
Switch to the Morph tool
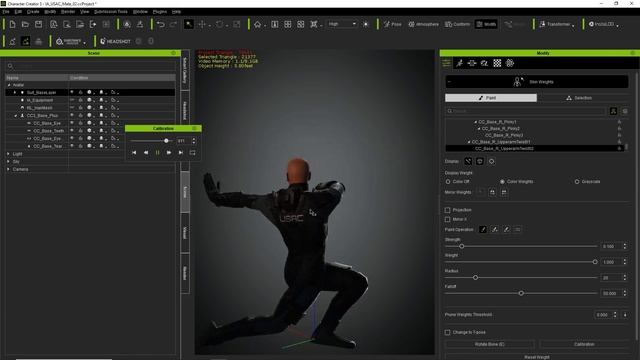pos(486,24)
